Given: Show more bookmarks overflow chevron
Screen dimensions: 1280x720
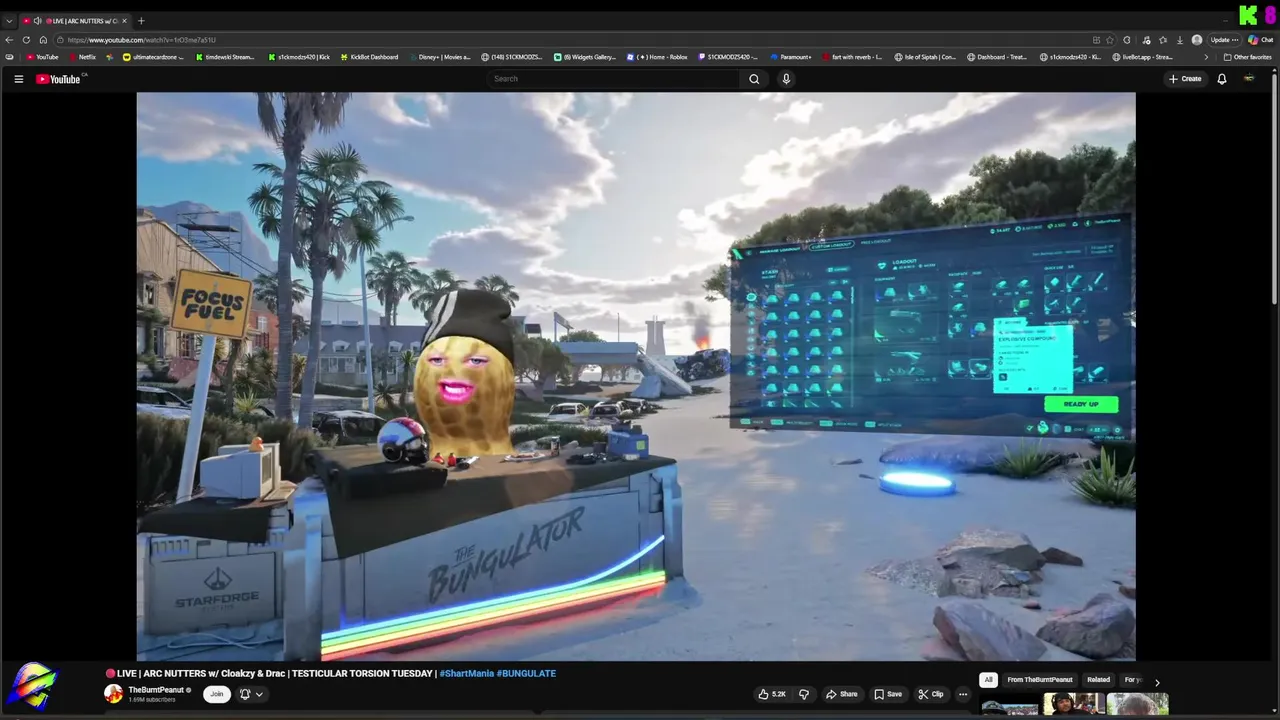Looking at the screenshot, I should click(1205, 57).
